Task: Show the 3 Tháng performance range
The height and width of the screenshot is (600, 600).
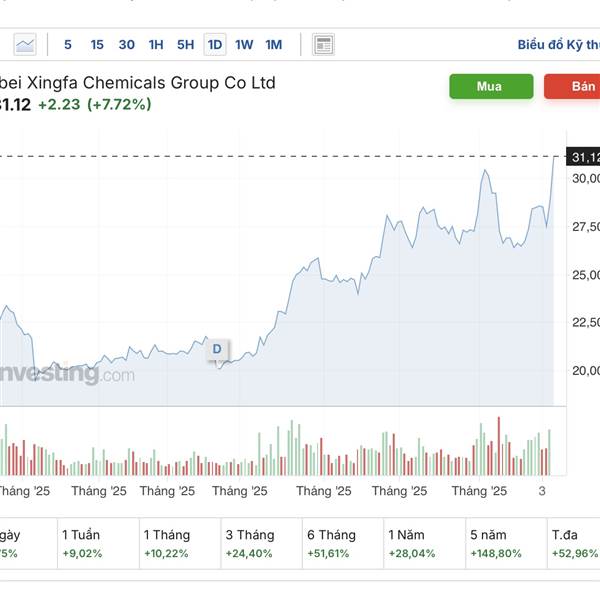Action: [250, 543]
